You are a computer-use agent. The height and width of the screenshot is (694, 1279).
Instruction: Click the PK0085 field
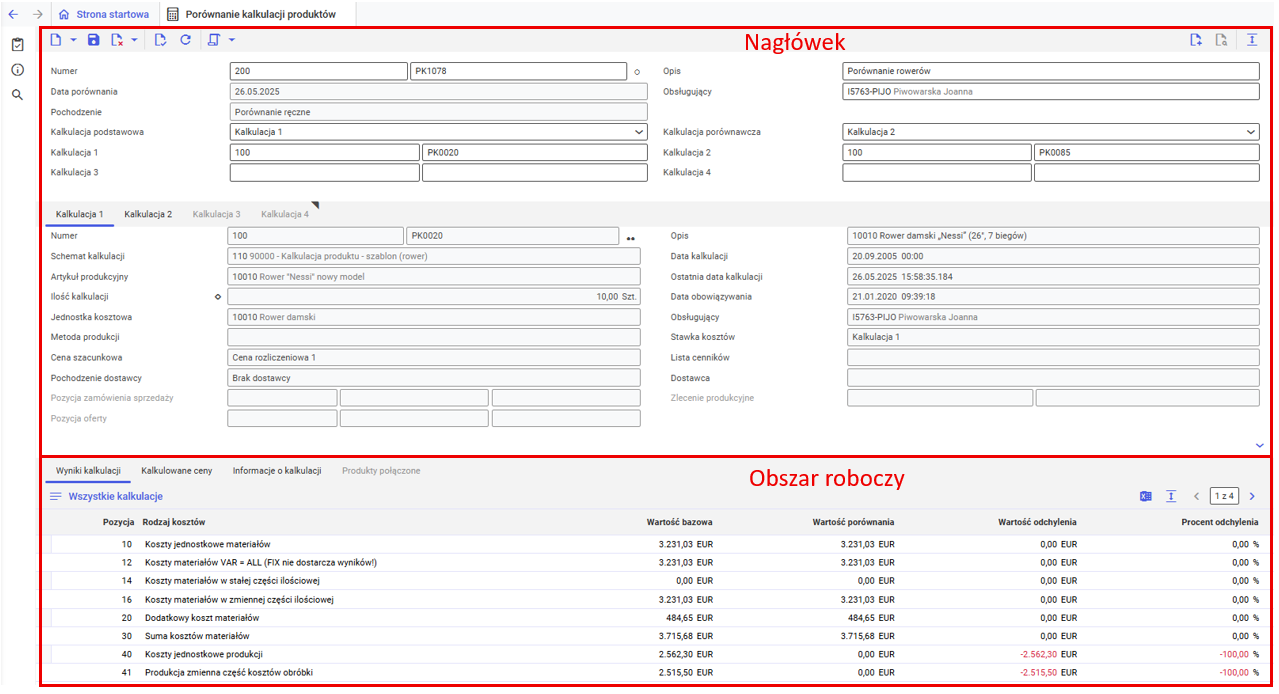click(1147, 152)
